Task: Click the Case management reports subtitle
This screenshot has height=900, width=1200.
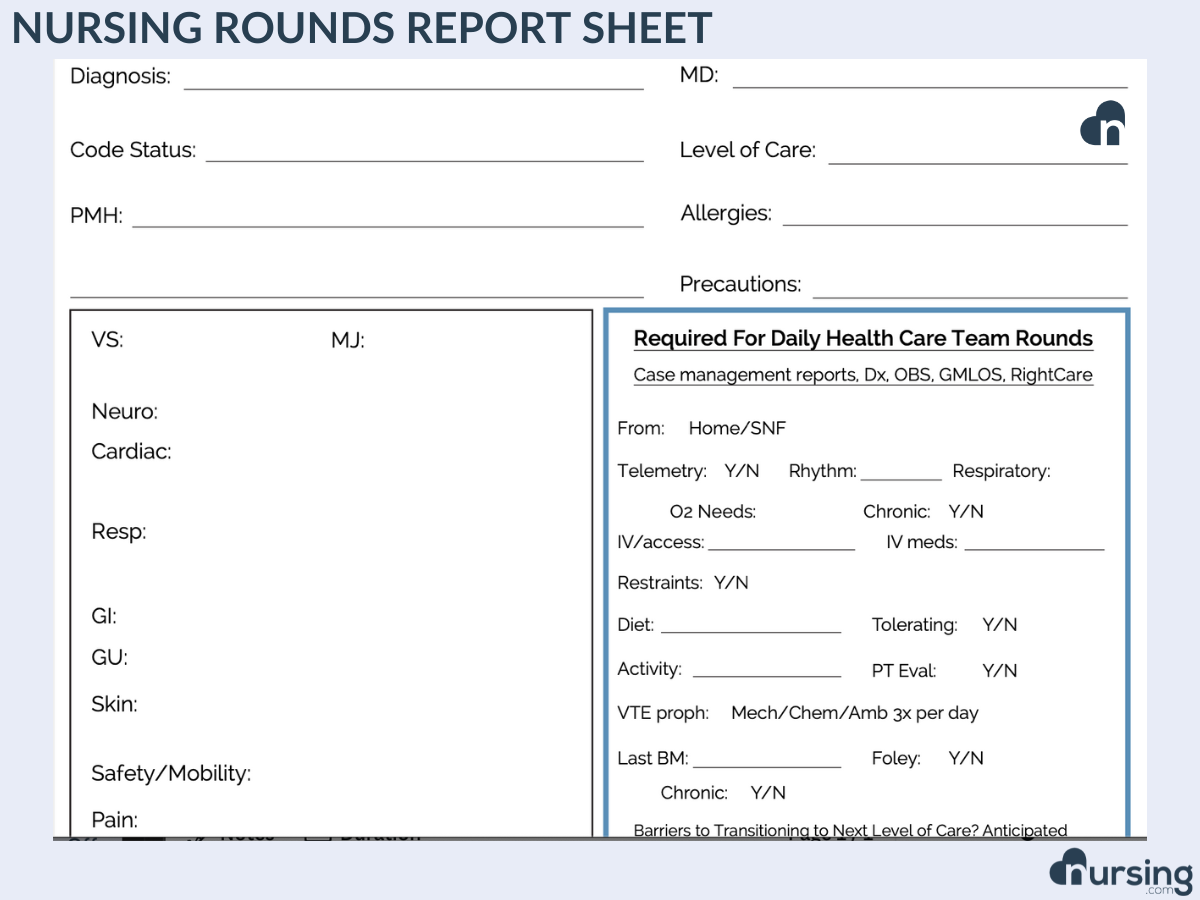Action: click(863, 374)
